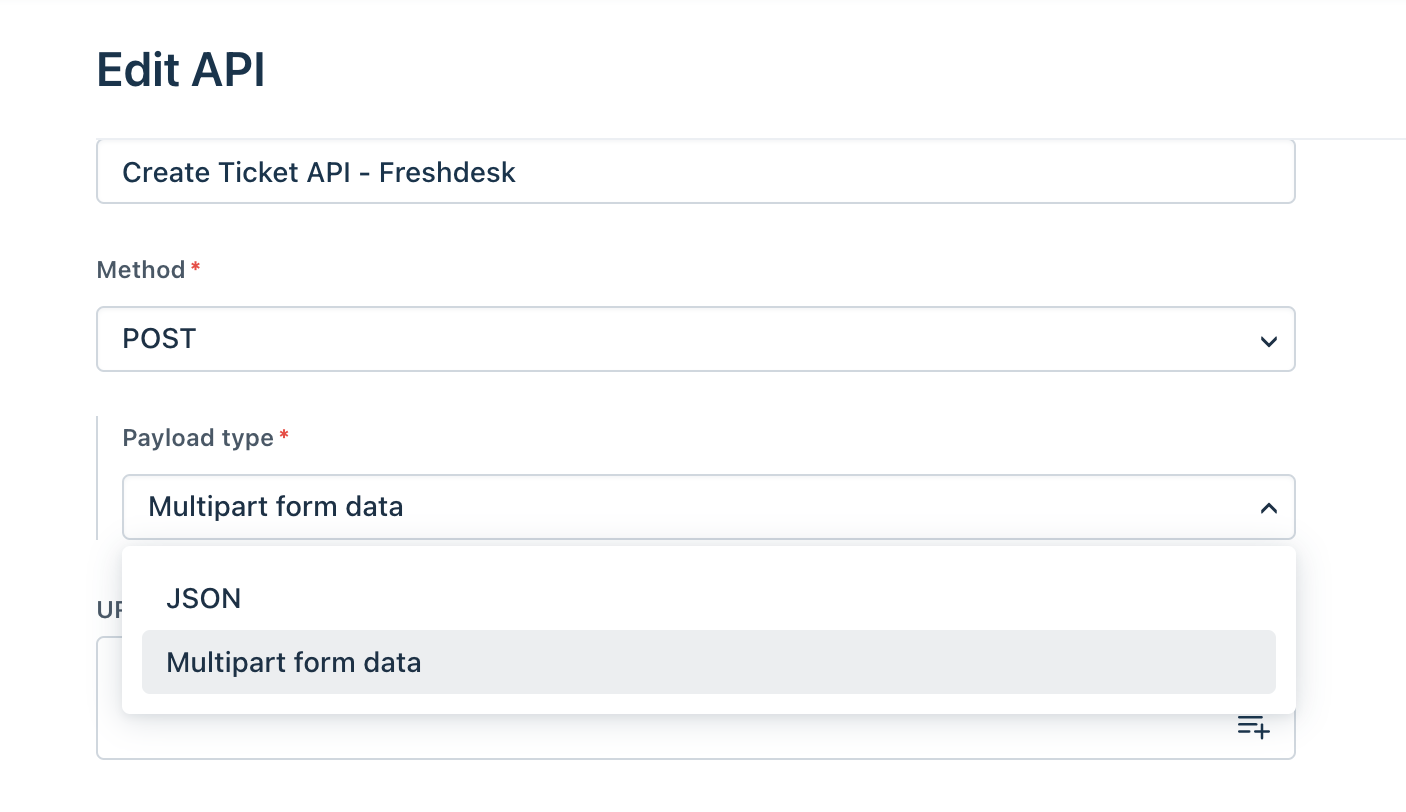Open the Method dropdown showing POST
1406x812 pixels.
click(x=696, y=339)
